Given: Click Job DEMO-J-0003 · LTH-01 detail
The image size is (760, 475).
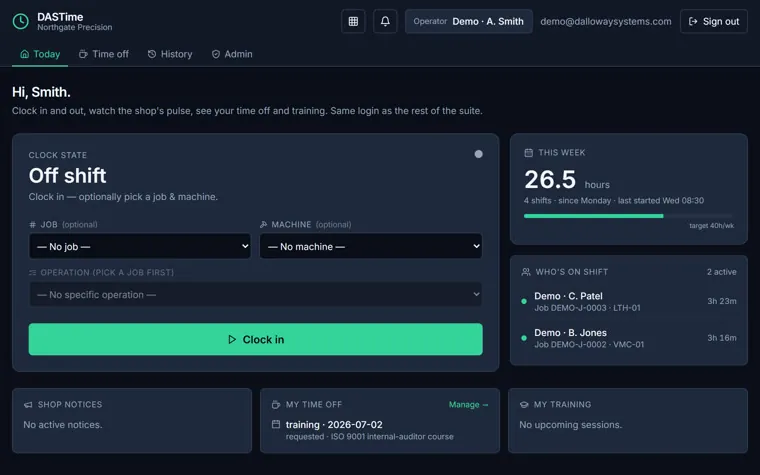Looking at the screenshot, I should (587, 308).
